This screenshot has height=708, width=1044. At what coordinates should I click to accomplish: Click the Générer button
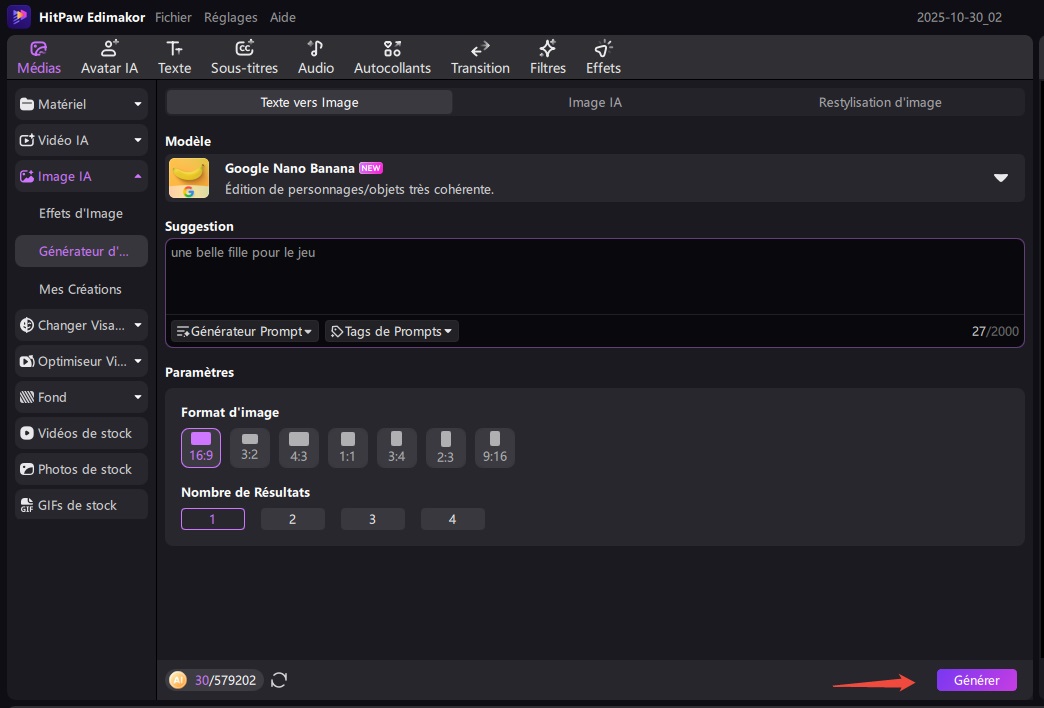(x=976, y=680)
